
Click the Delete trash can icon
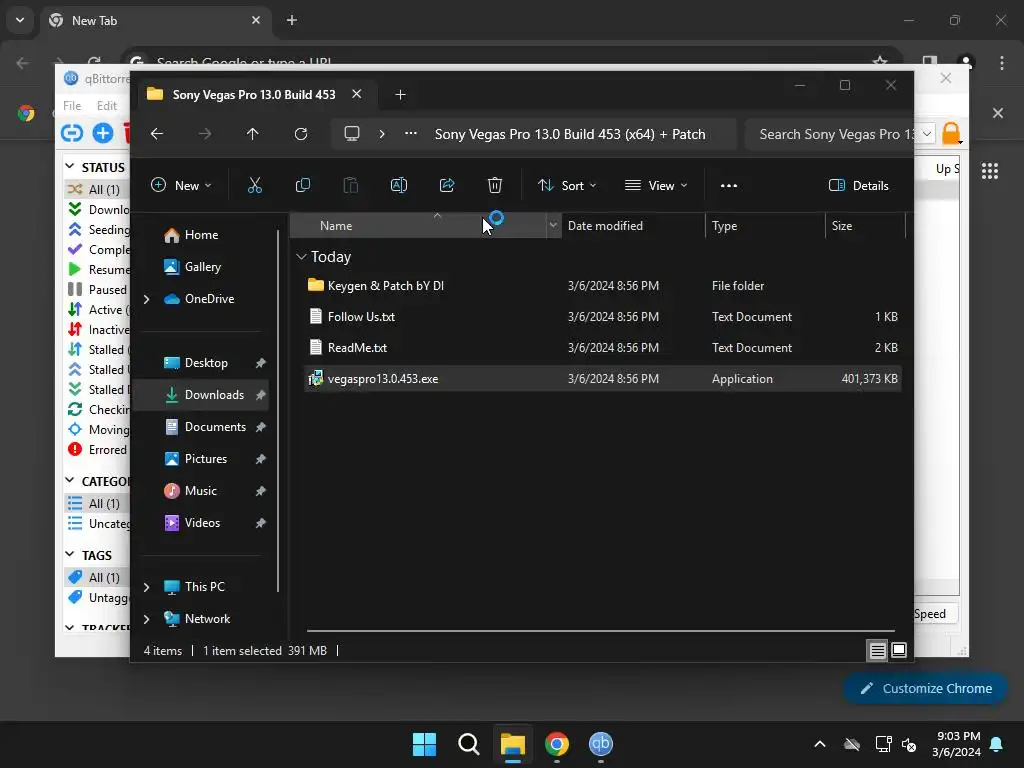495,185
